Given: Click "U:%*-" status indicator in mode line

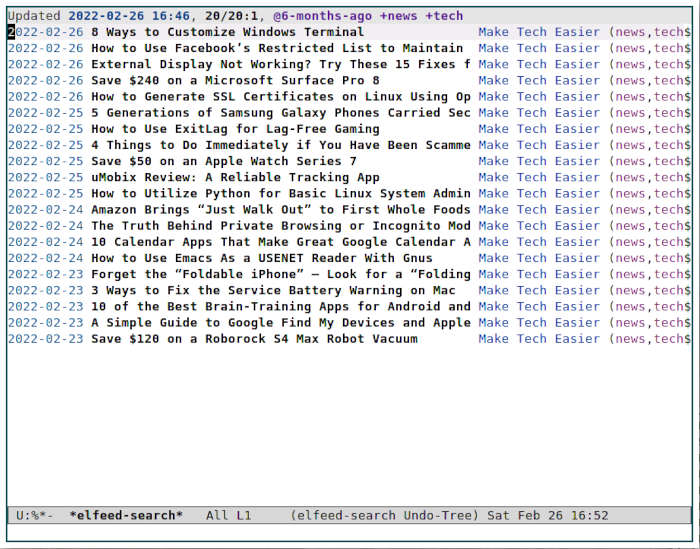Looking at the screenshot, I should (34, 516).
